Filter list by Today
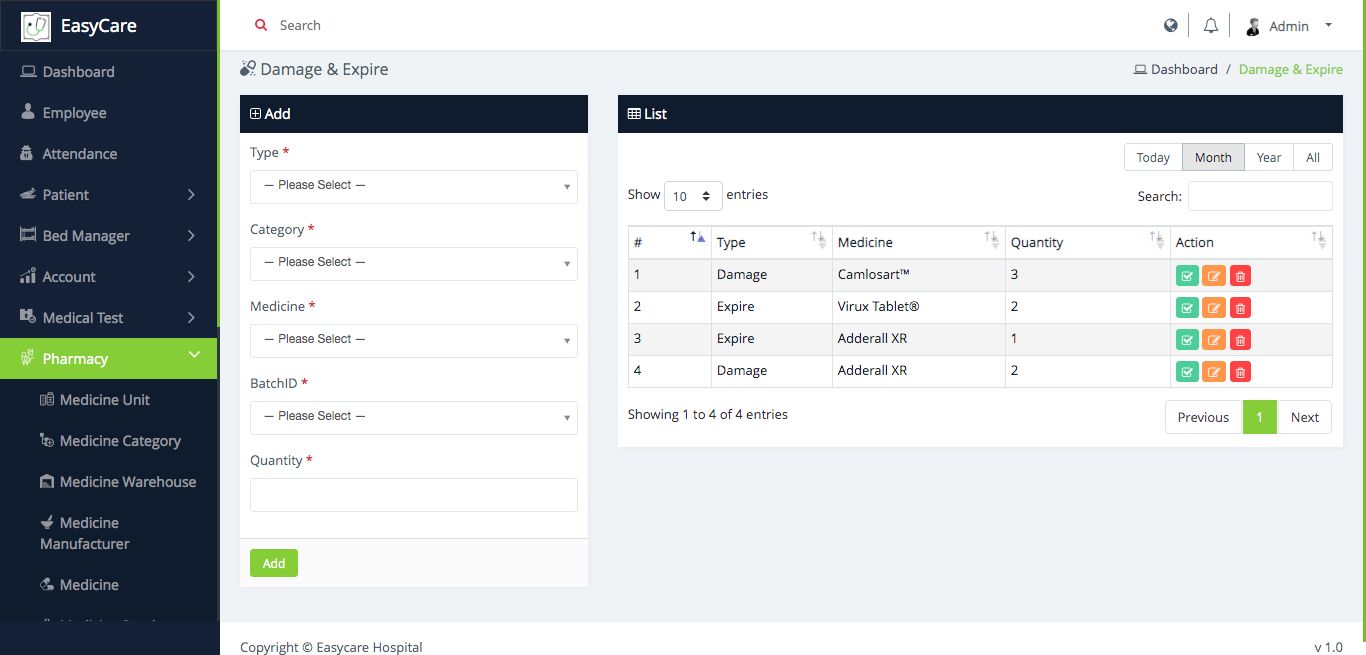Image resolution: width=1366 pixels, height=655 pixels. pyautogui.click(x=1153, y=158)
